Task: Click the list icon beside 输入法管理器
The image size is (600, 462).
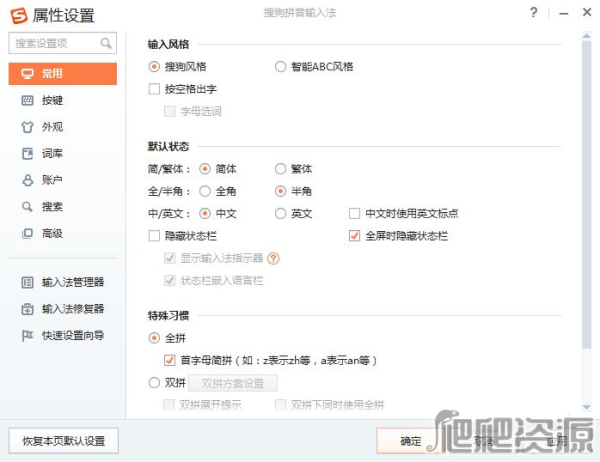Action: click(27, 282)
